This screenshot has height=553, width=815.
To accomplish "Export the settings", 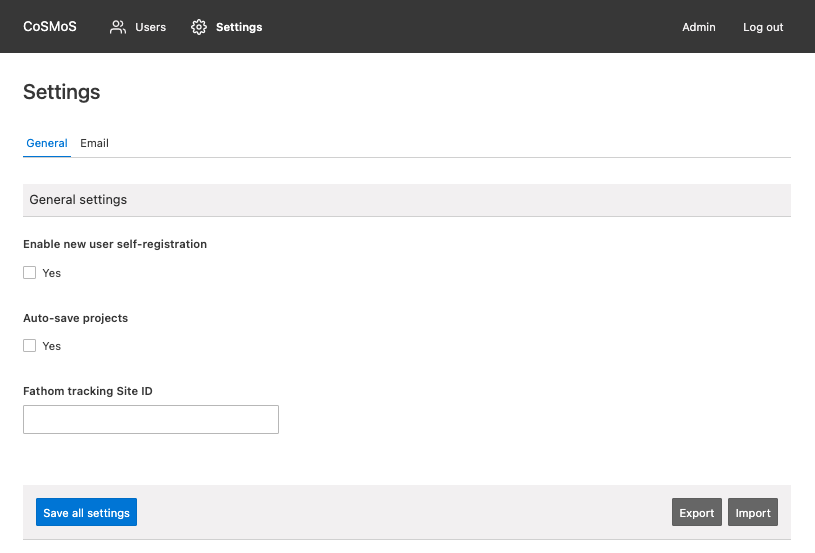I will point(696,512).
